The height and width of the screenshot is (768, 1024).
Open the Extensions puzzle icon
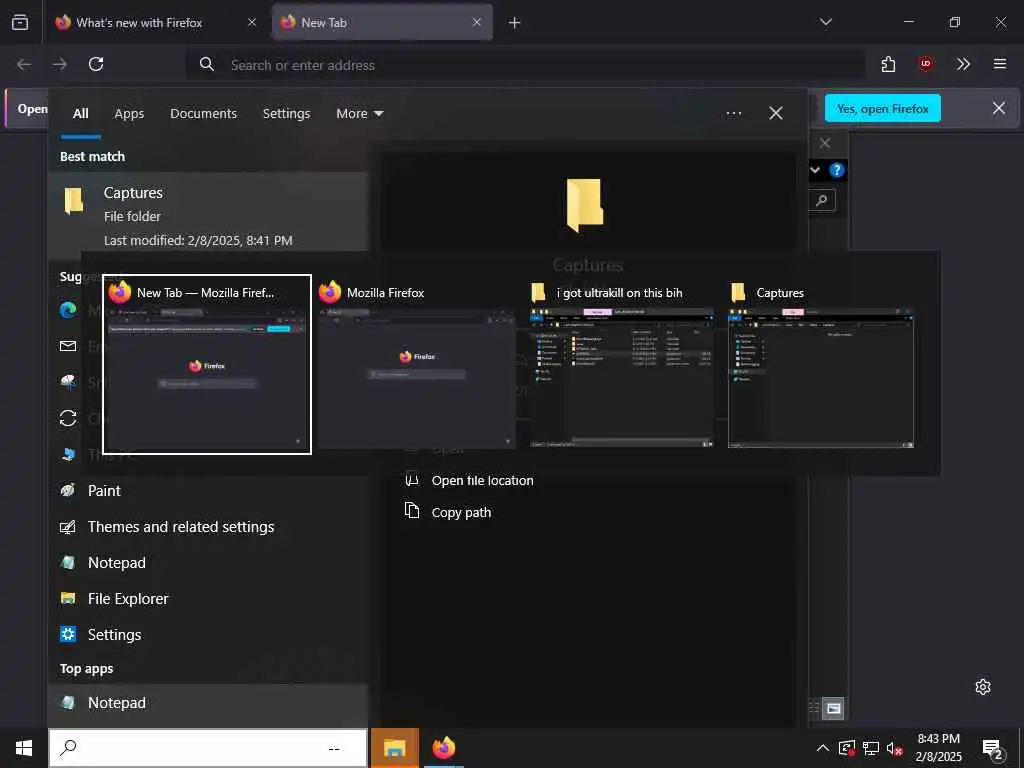[888, 64]
